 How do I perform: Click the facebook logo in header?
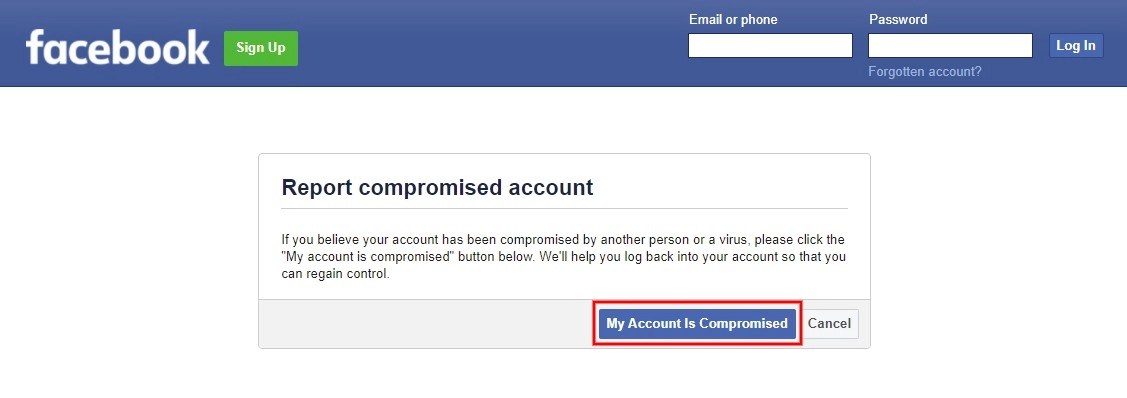(118, 47)
